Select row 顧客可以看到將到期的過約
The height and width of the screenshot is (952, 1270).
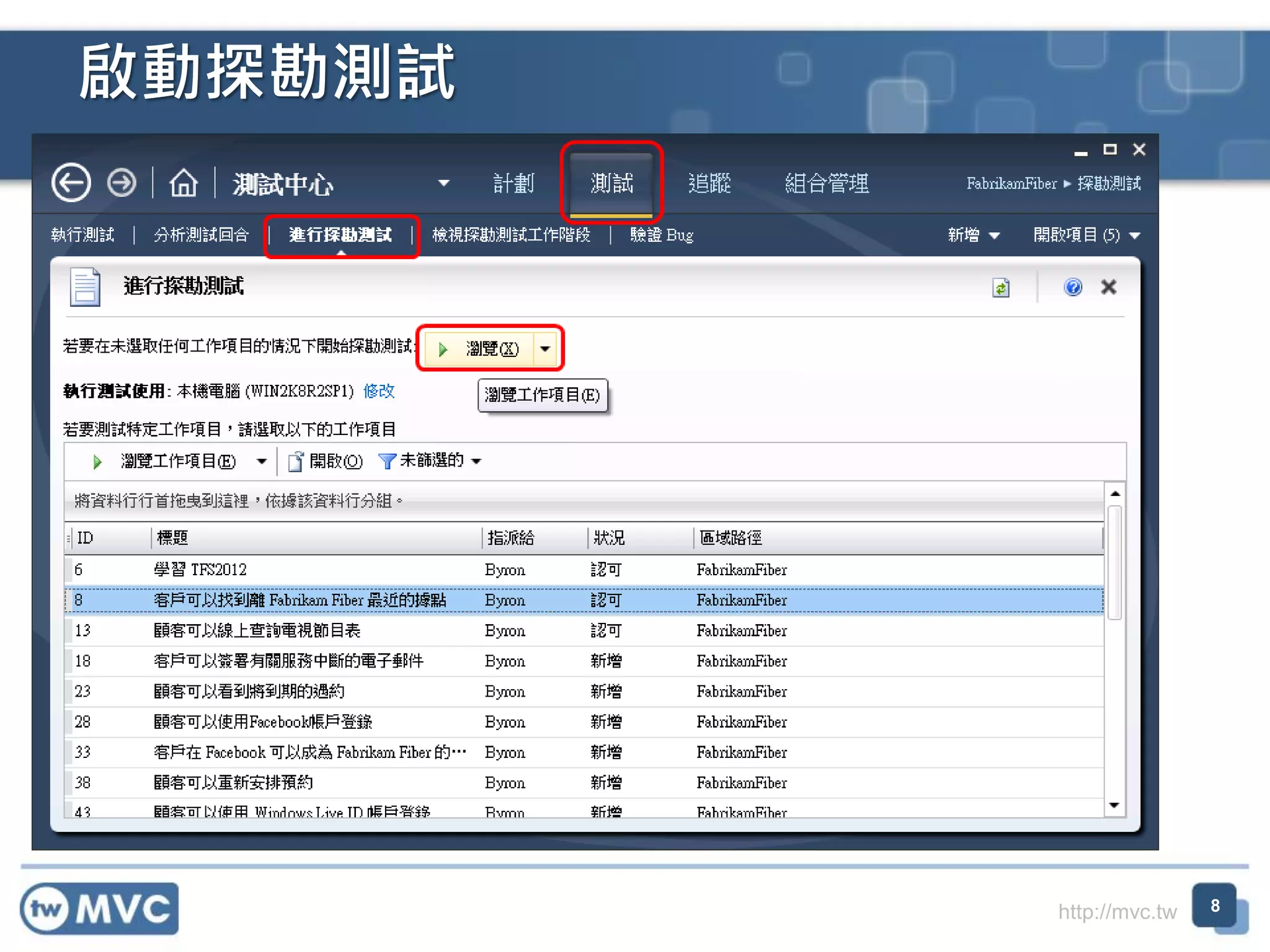click(584, 691)
